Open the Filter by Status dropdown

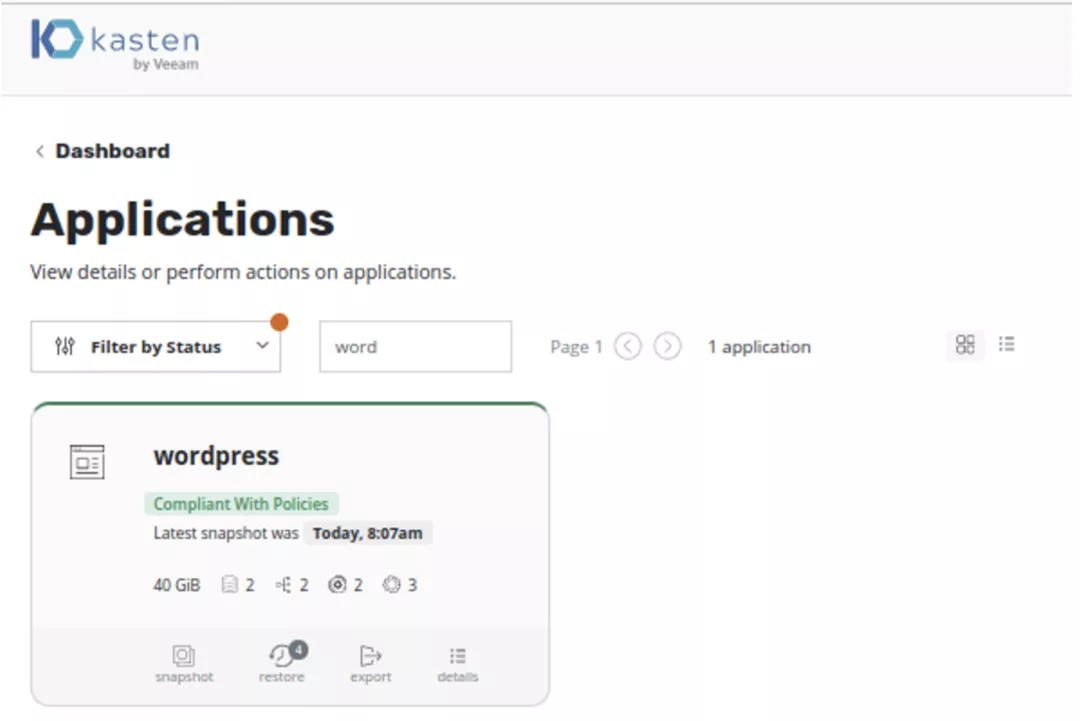(x=155, y=347)
